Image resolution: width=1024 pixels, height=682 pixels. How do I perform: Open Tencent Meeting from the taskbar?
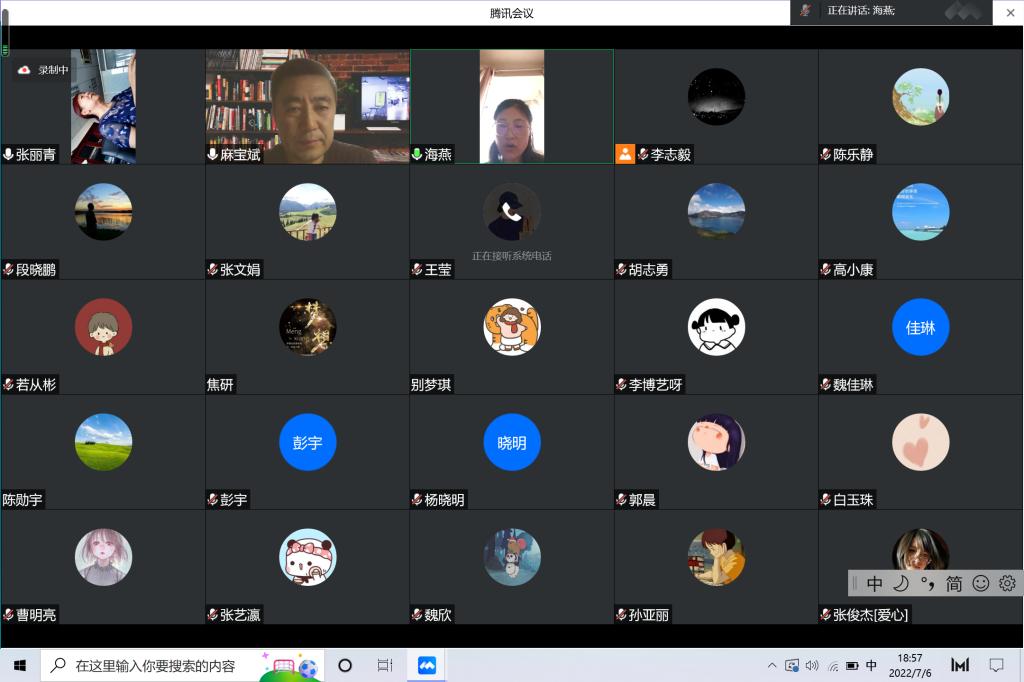coord(427,665)
